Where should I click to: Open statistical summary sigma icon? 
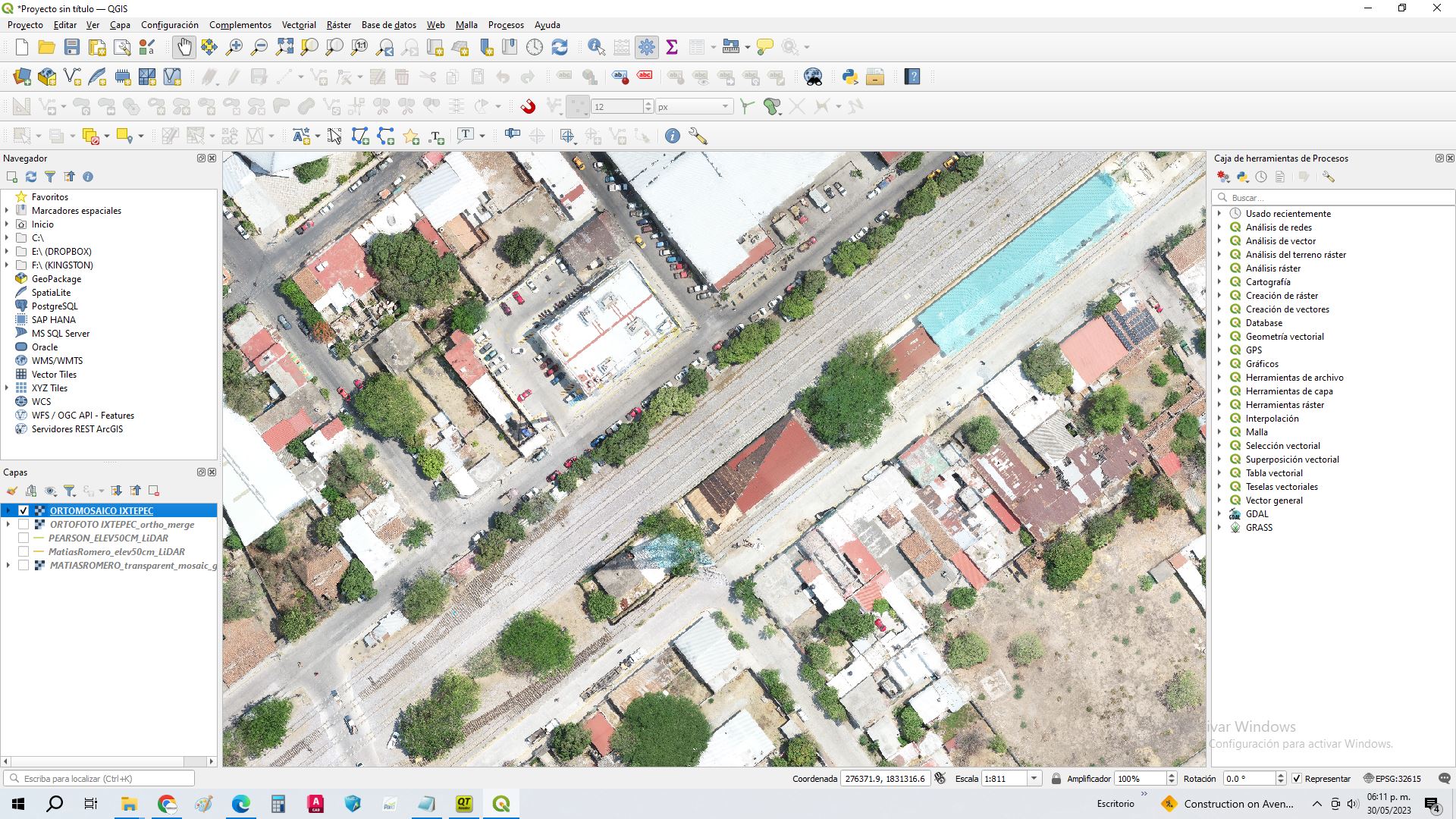[671, 47]
